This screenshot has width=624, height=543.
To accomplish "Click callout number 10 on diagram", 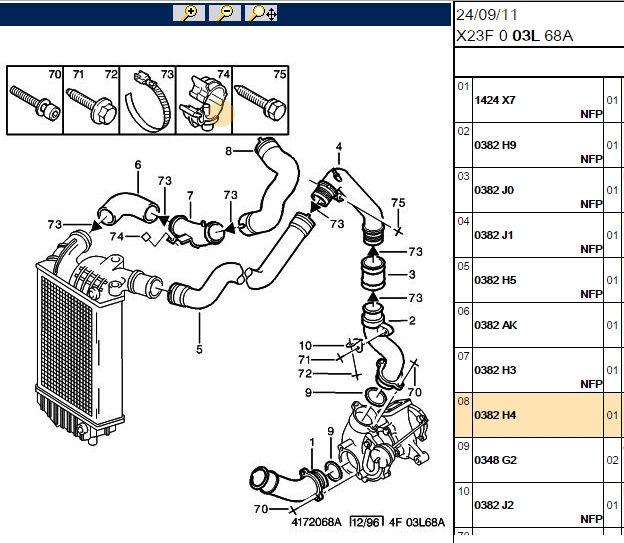I will pyautogui.click(x=305, y=346).
